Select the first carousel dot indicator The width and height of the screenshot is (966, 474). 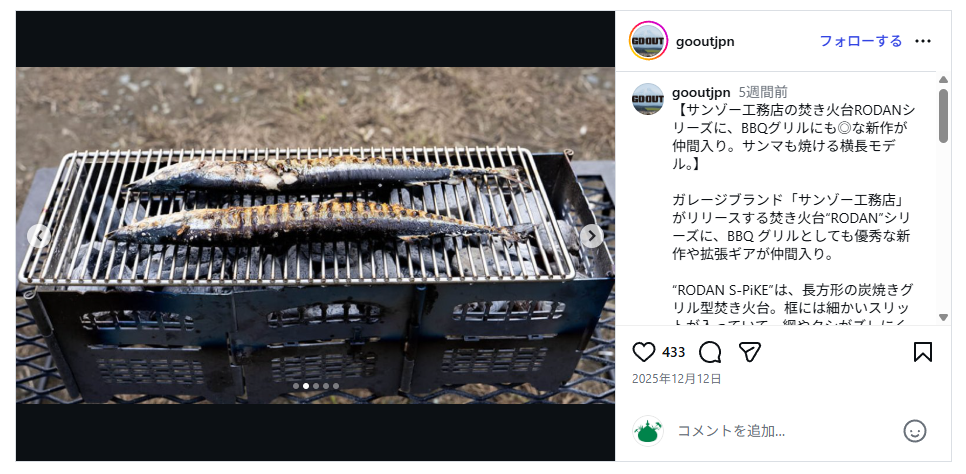(x=296, y=385)
